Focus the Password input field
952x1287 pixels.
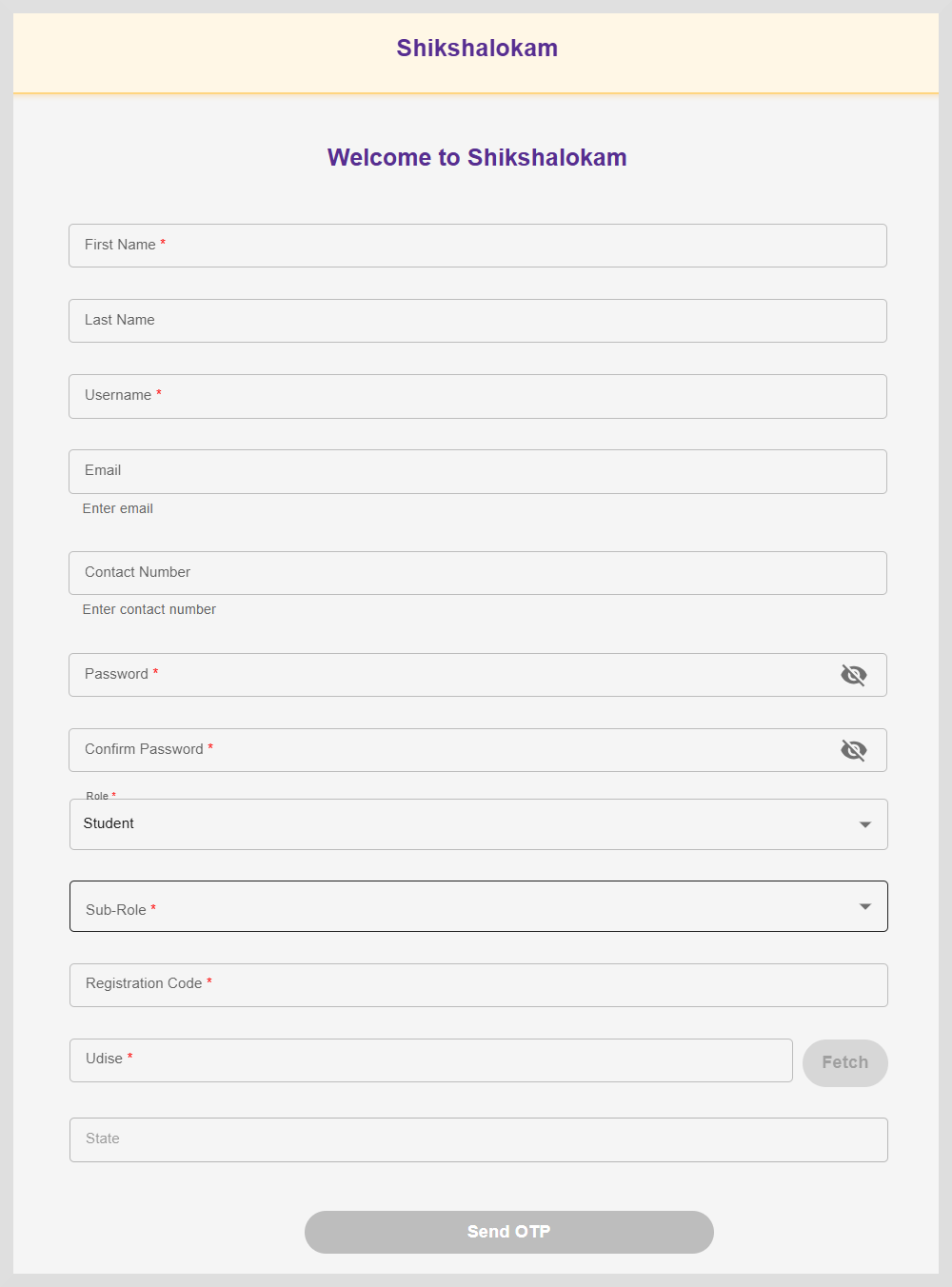pos(447,675)
